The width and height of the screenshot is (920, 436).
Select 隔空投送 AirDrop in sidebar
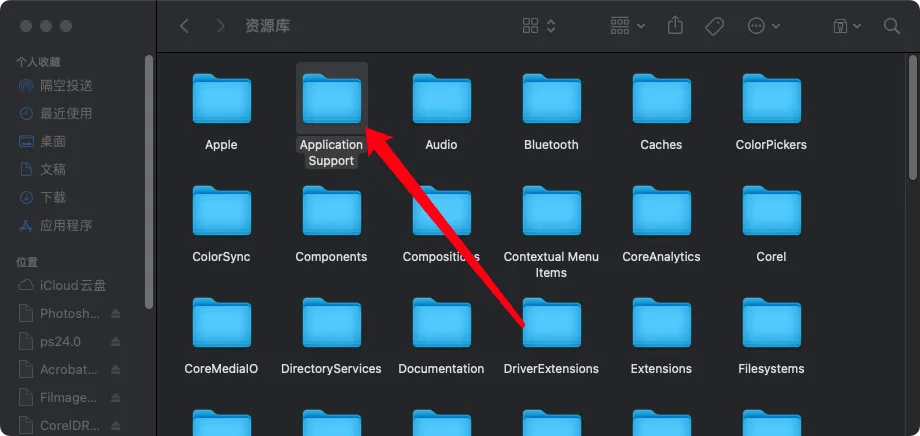[x=66, y=86]
